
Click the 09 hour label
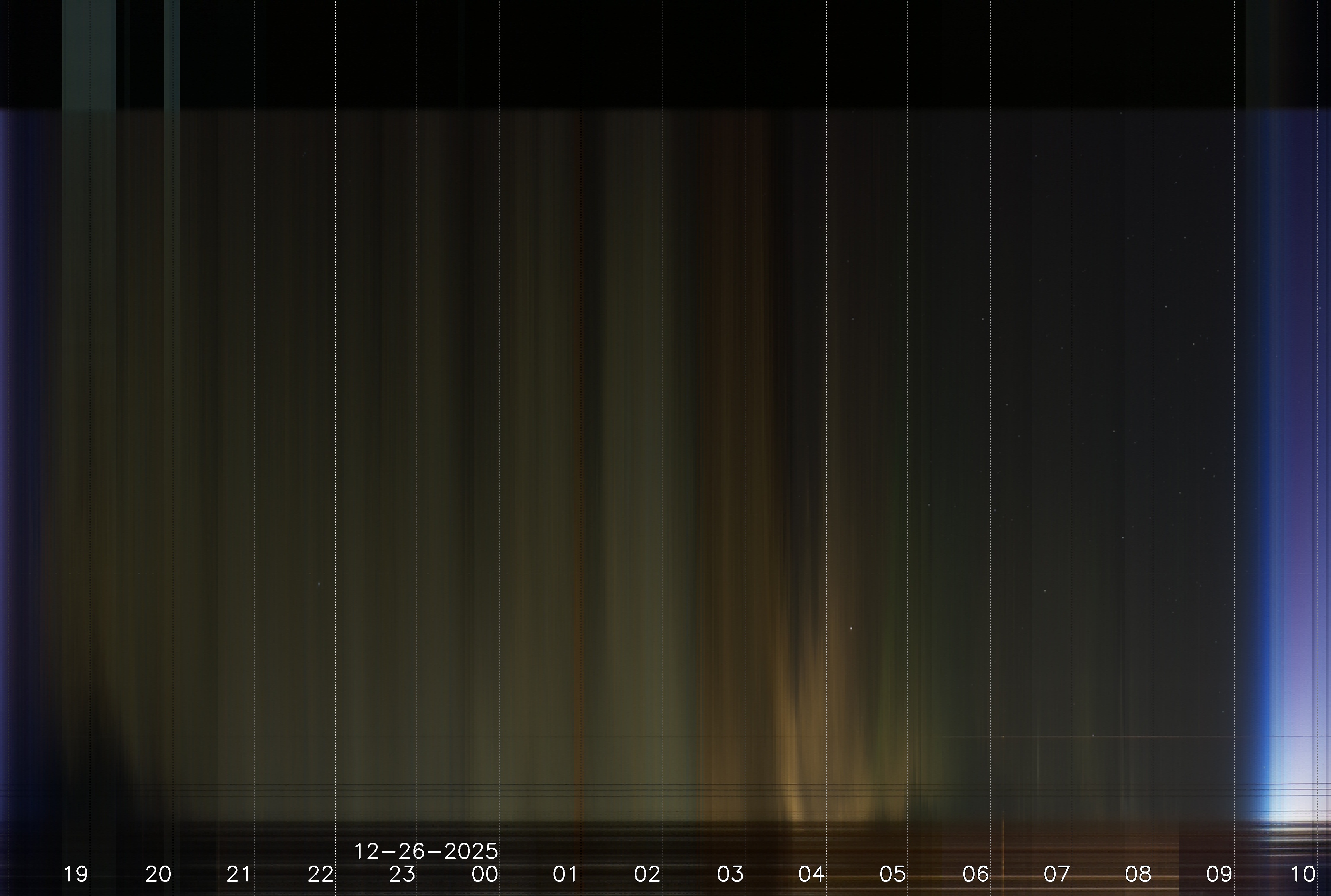click(1219, 874)
